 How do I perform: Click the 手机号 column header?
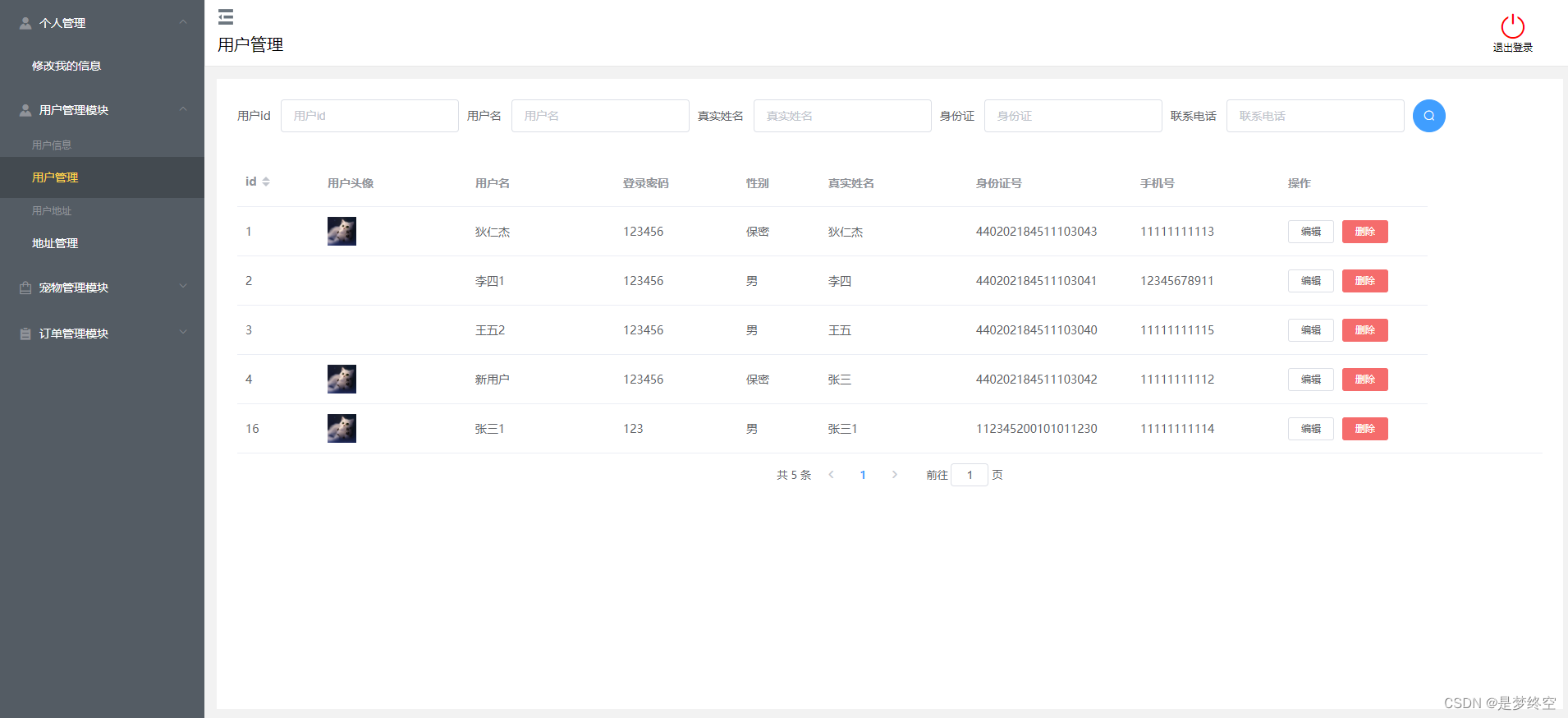coord(1157,183)
